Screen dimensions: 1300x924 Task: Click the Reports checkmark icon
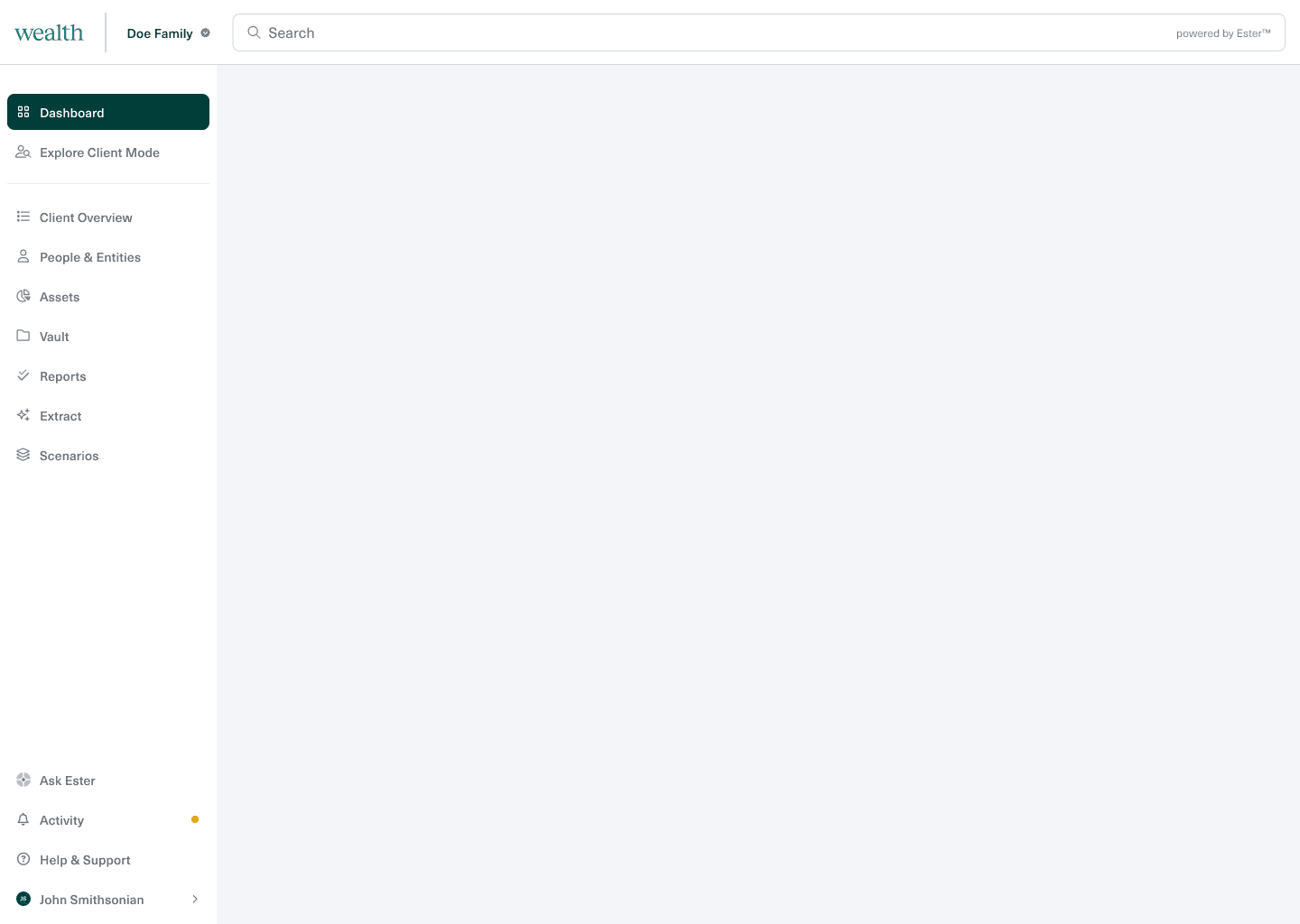click(23, 375)
